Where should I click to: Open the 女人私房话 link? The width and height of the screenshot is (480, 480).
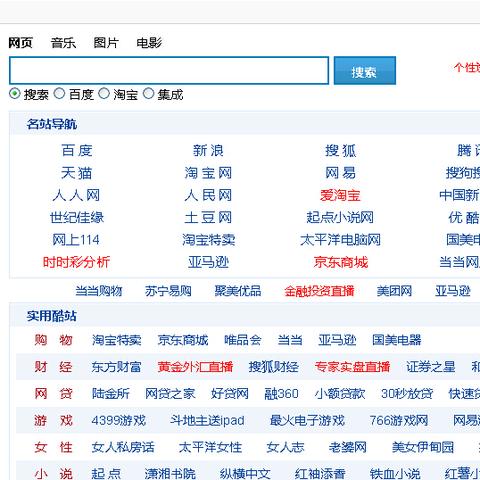(123, 447)
